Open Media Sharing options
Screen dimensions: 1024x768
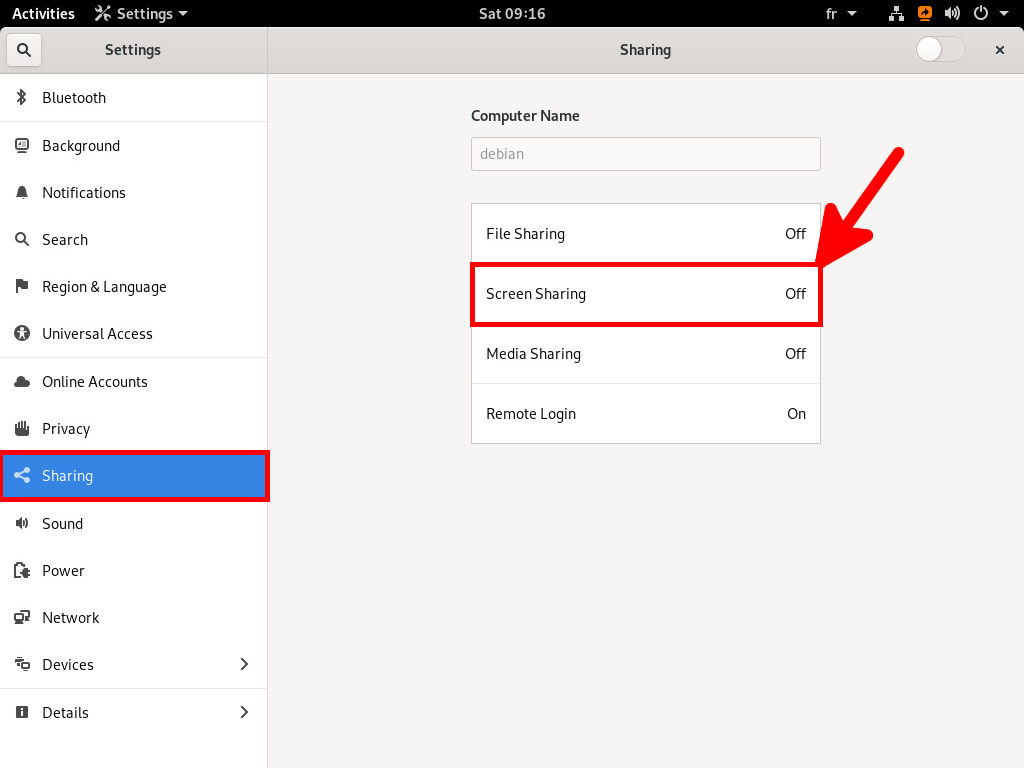pos(645,354)
